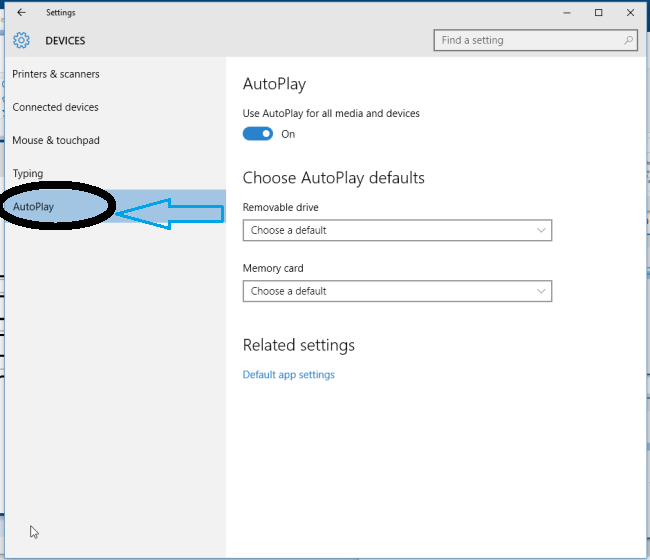Open the Removable drive default dropdown

click(397, 230)
